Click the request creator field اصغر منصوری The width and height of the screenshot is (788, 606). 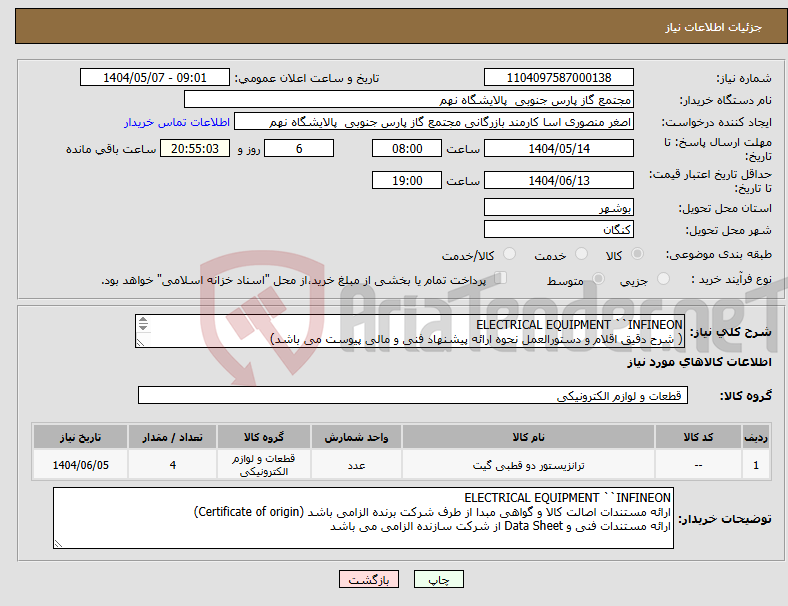[434, 122]
